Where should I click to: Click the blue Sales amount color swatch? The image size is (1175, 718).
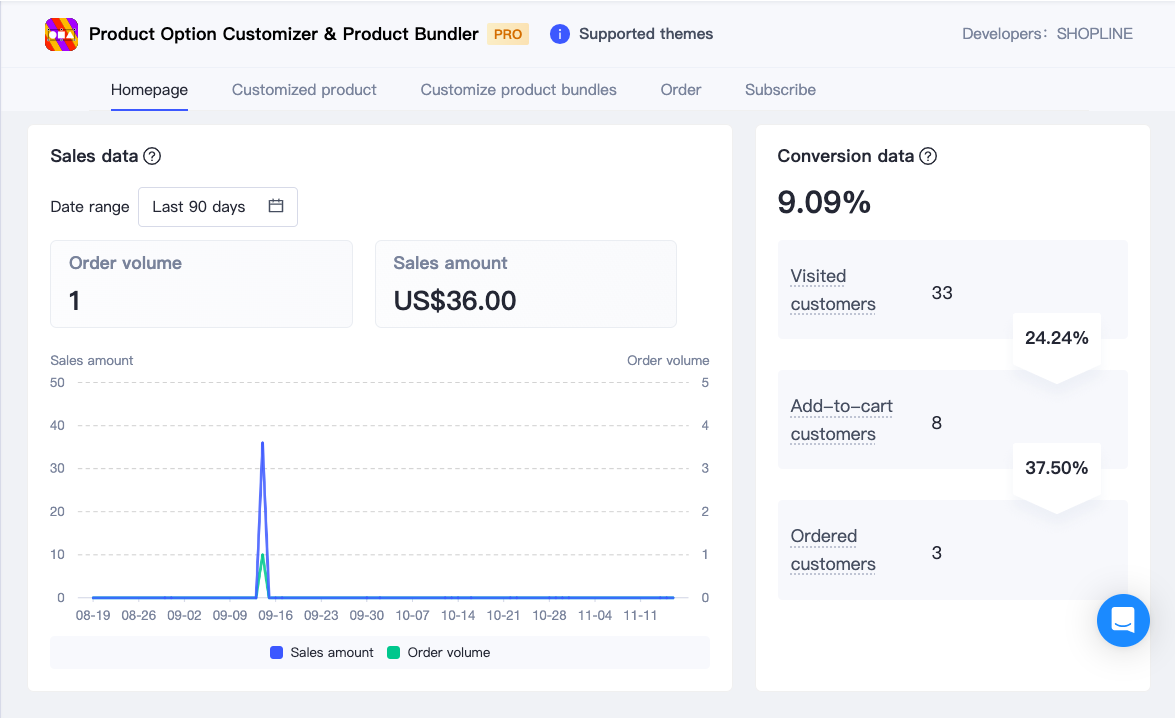[x=275, y=652]
